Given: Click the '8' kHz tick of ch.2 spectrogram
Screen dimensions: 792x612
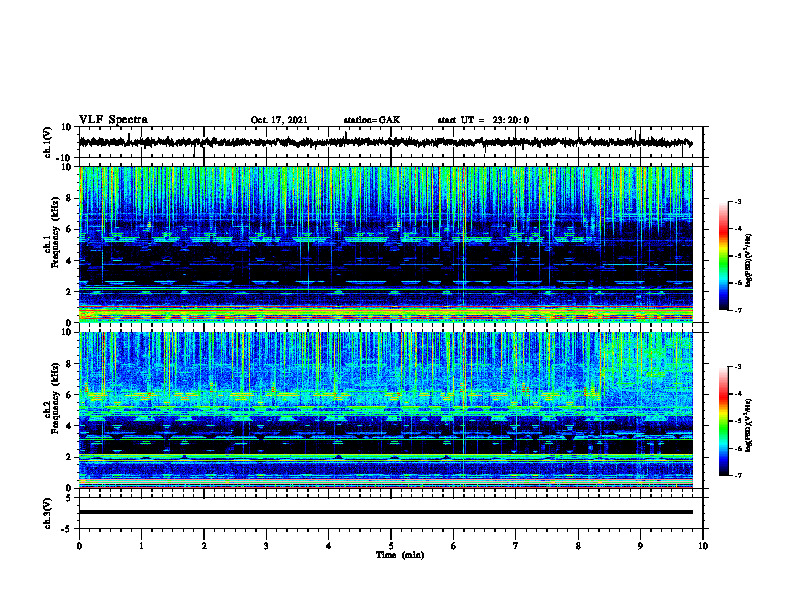Looking at the screenshot, I should (70, 364).
